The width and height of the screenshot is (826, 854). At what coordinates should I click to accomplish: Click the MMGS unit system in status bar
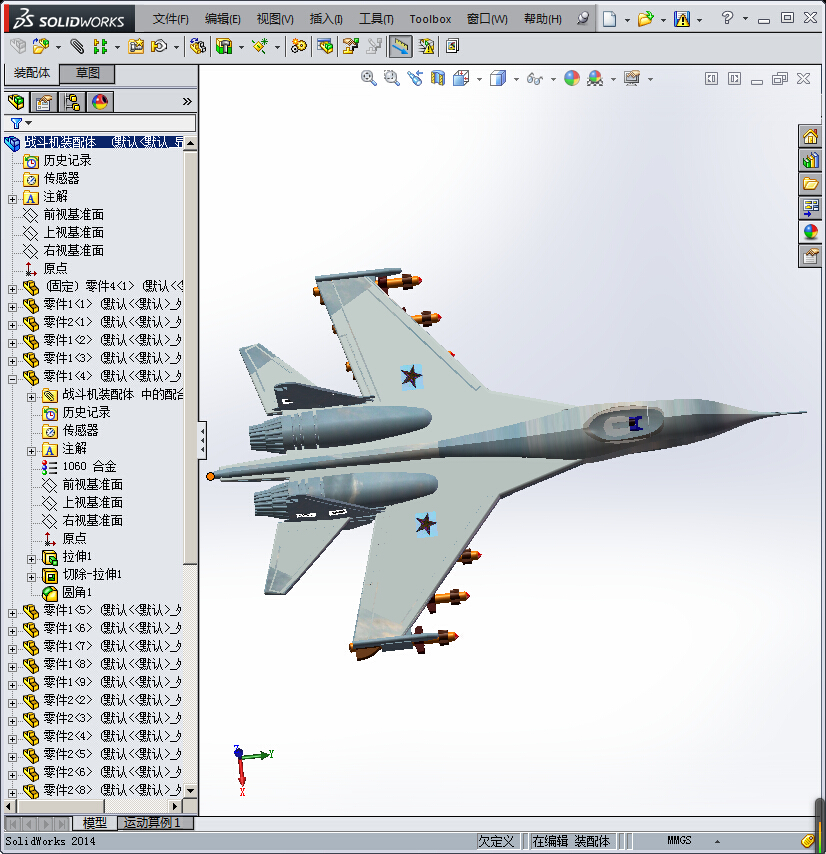click(679, 840)
